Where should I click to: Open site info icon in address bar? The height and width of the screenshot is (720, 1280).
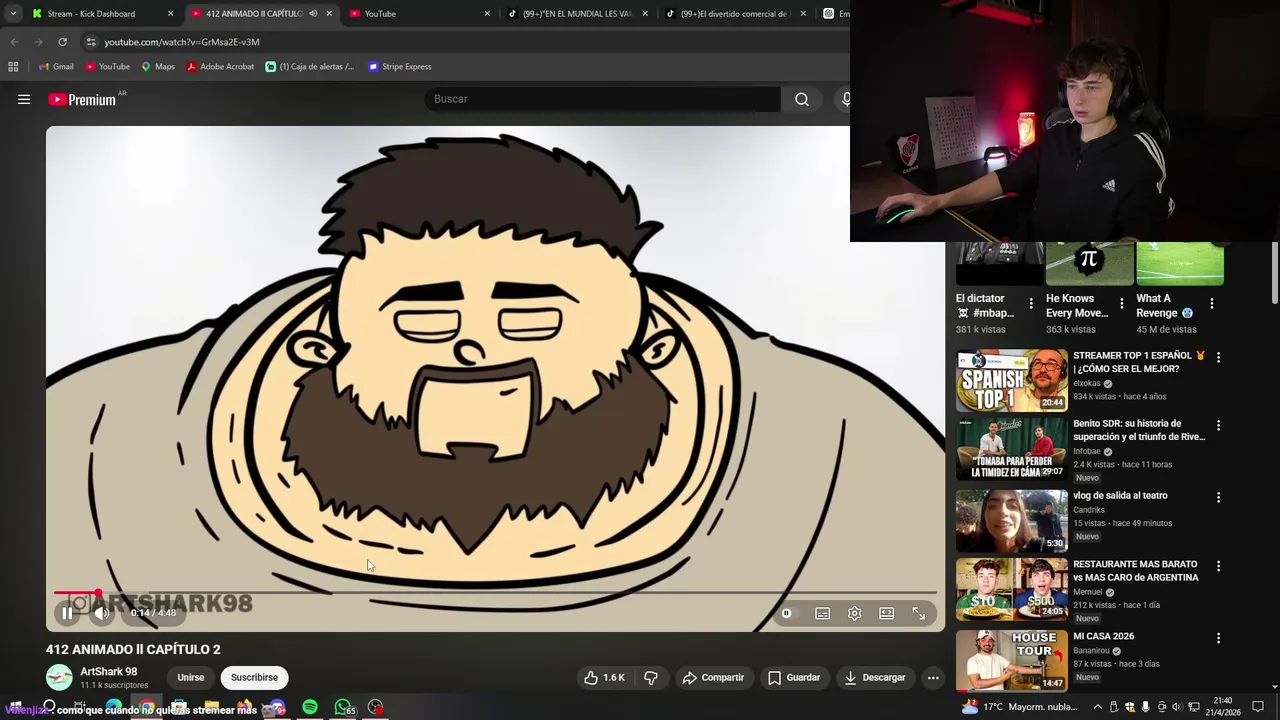(91, 42)
